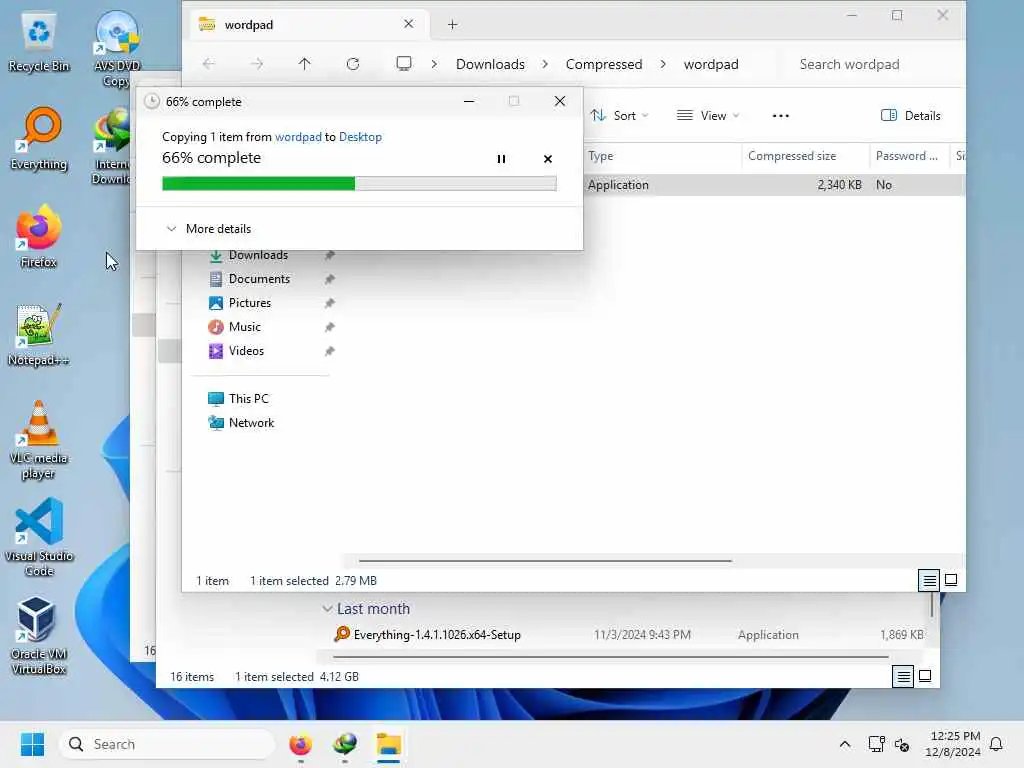Viewport: 1024px width, 768px height.
Task: Open the AVS DVD Copy desktop shortcut
Action: (x=116, y=48)
